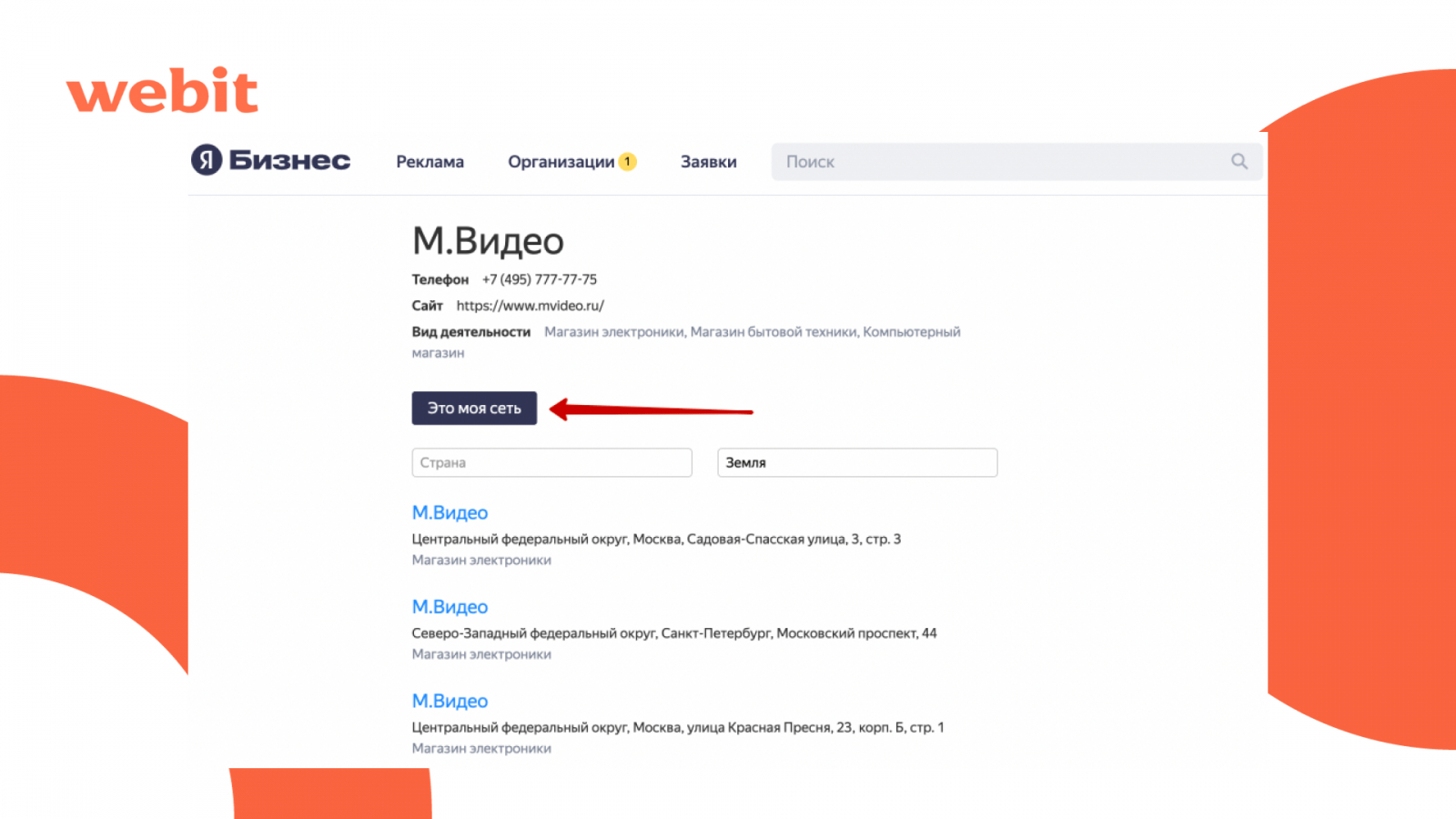Click the 'Это моя сеть' button
This screenshot has height=819, width=1456.
point(474,408)
